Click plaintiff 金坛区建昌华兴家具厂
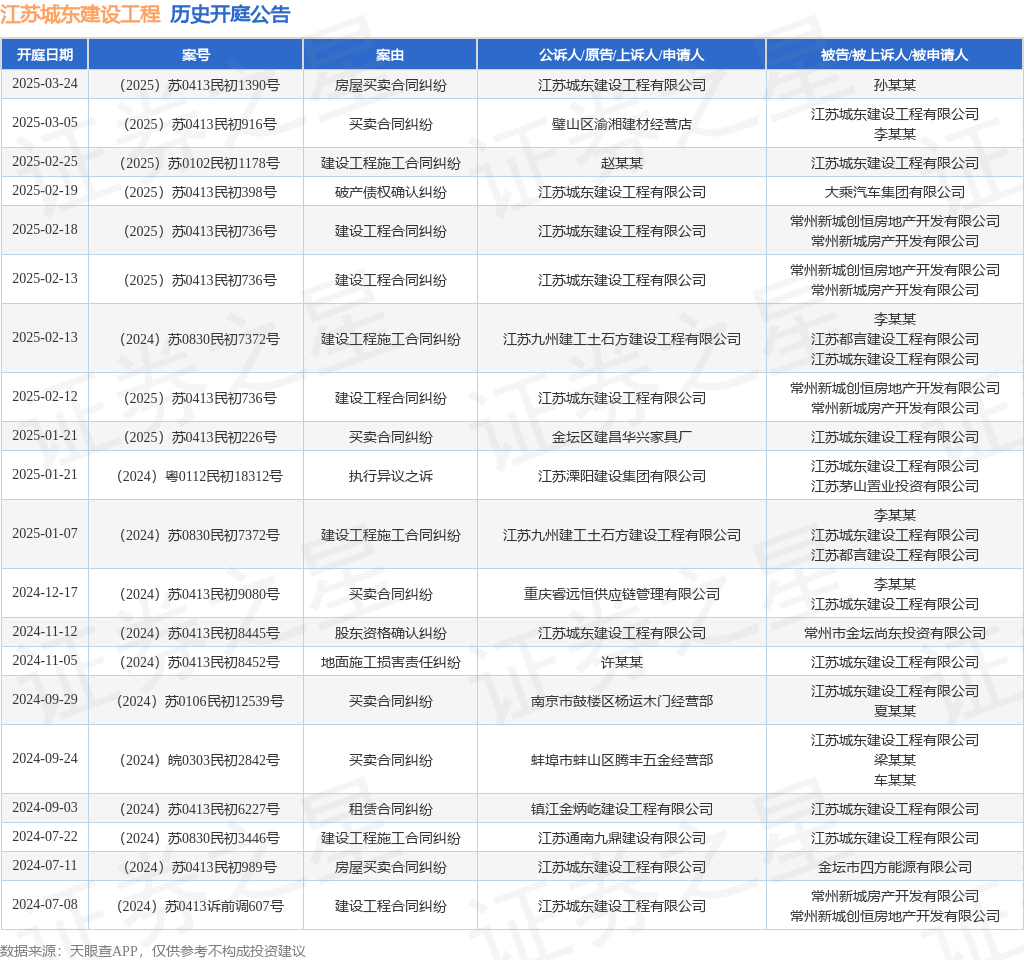Viewport: 1024px width, 960px height. point(621,438)
